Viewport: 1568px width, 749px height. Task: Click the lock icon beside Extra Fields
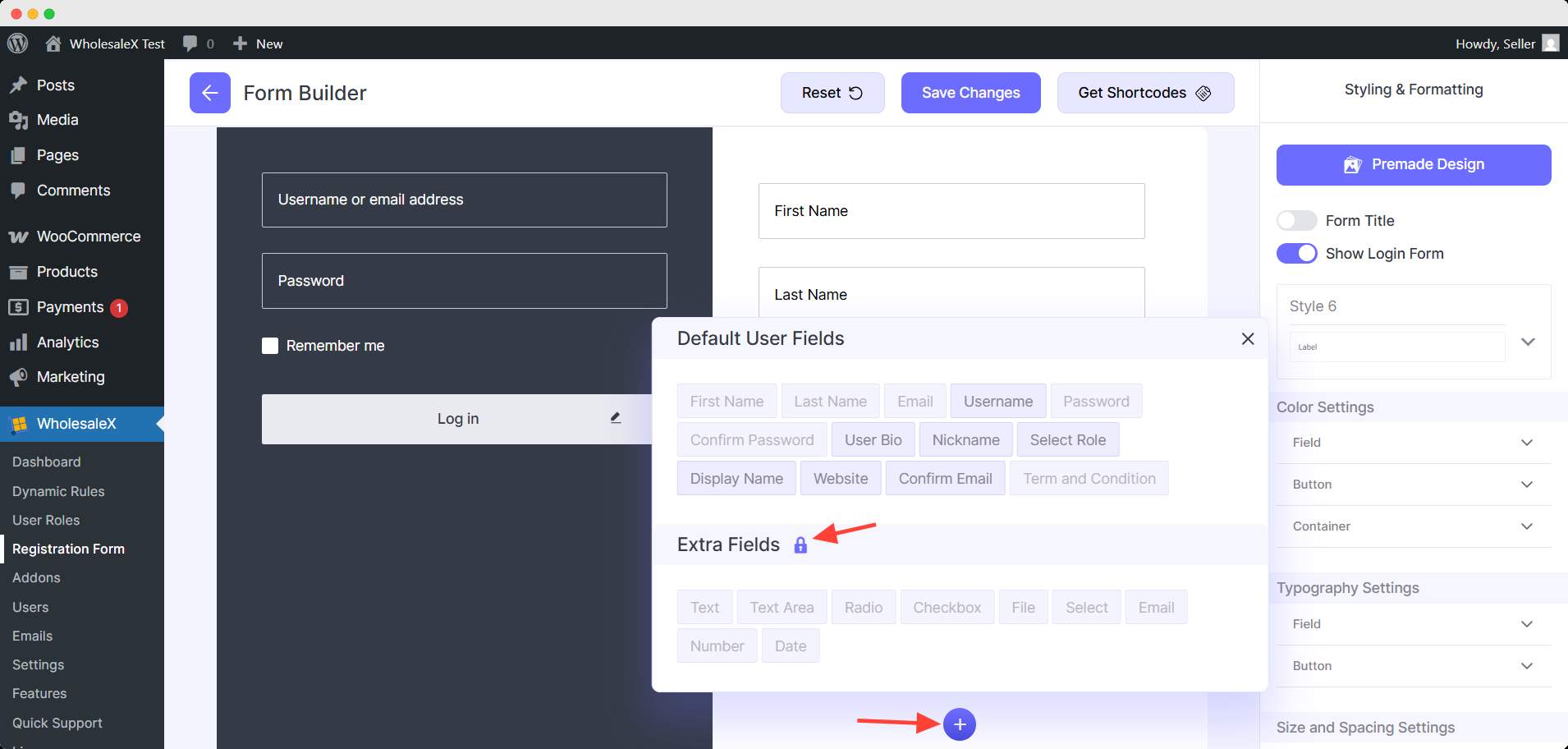(800, 545)
